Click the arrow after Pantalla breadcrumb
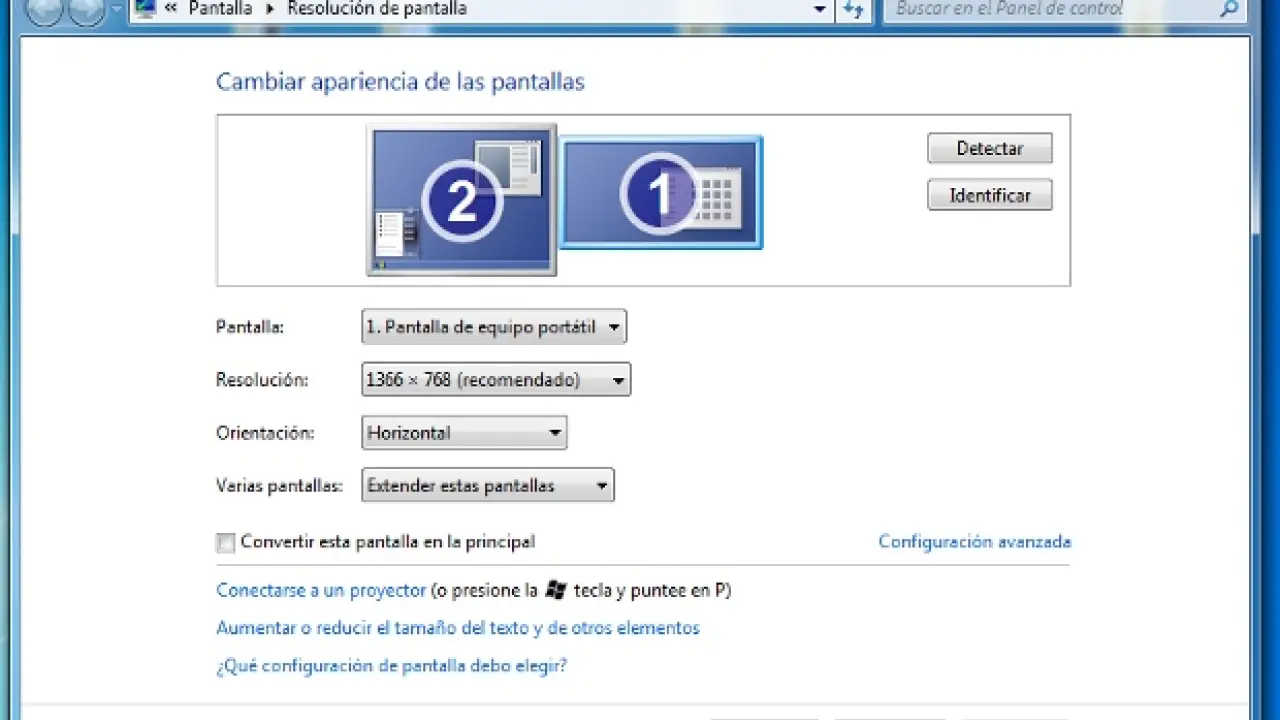1280x720 pixels. click(270, 9)
